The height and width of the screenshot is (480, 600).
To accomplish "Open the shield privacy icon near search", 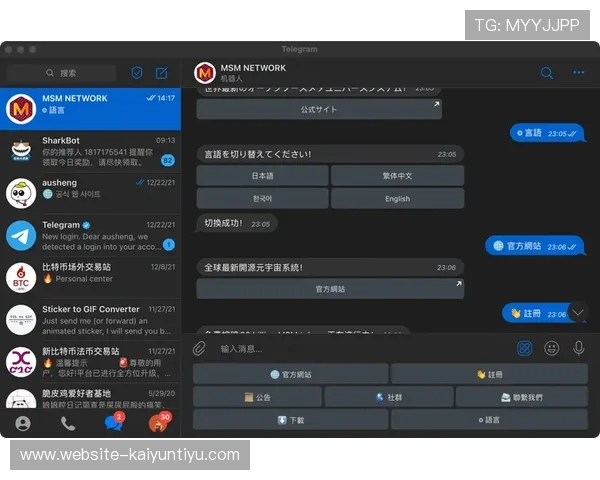I will [x=137, y=73].
